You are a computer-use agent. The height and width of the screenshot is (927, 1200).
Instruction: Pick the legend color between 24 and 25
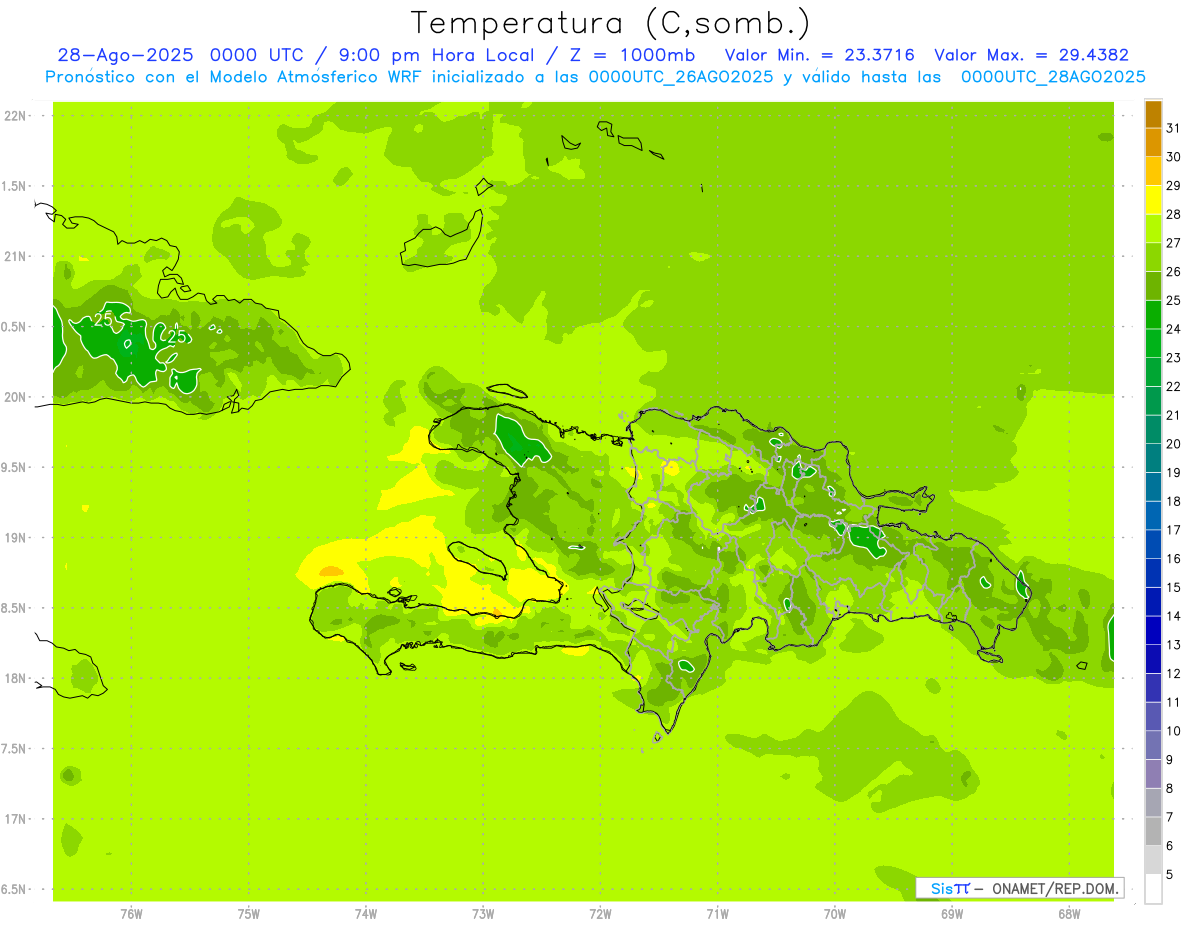pos(1153,314)
